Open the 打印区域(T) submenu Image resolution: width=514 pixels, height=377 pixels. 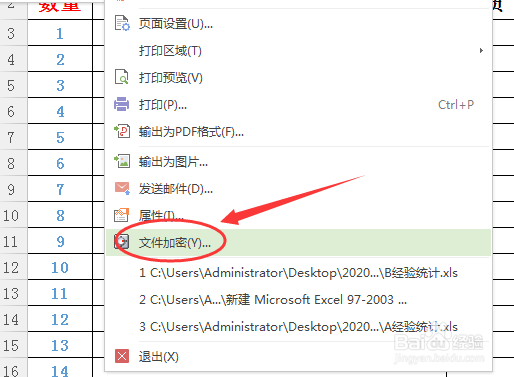(298, 51)
